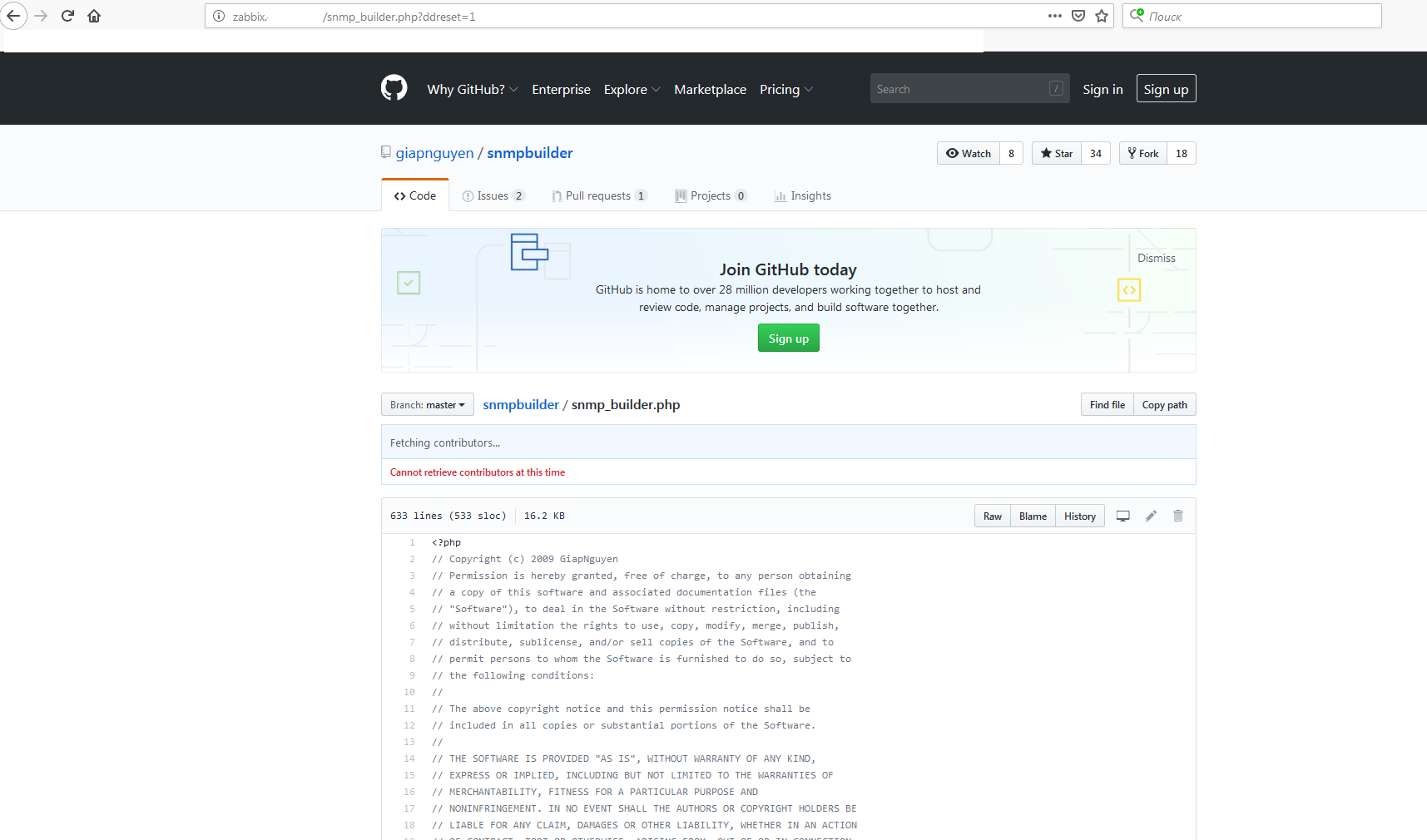Open the Pull requests tab
Screen dimensions: 1427x840
[599, 195]
